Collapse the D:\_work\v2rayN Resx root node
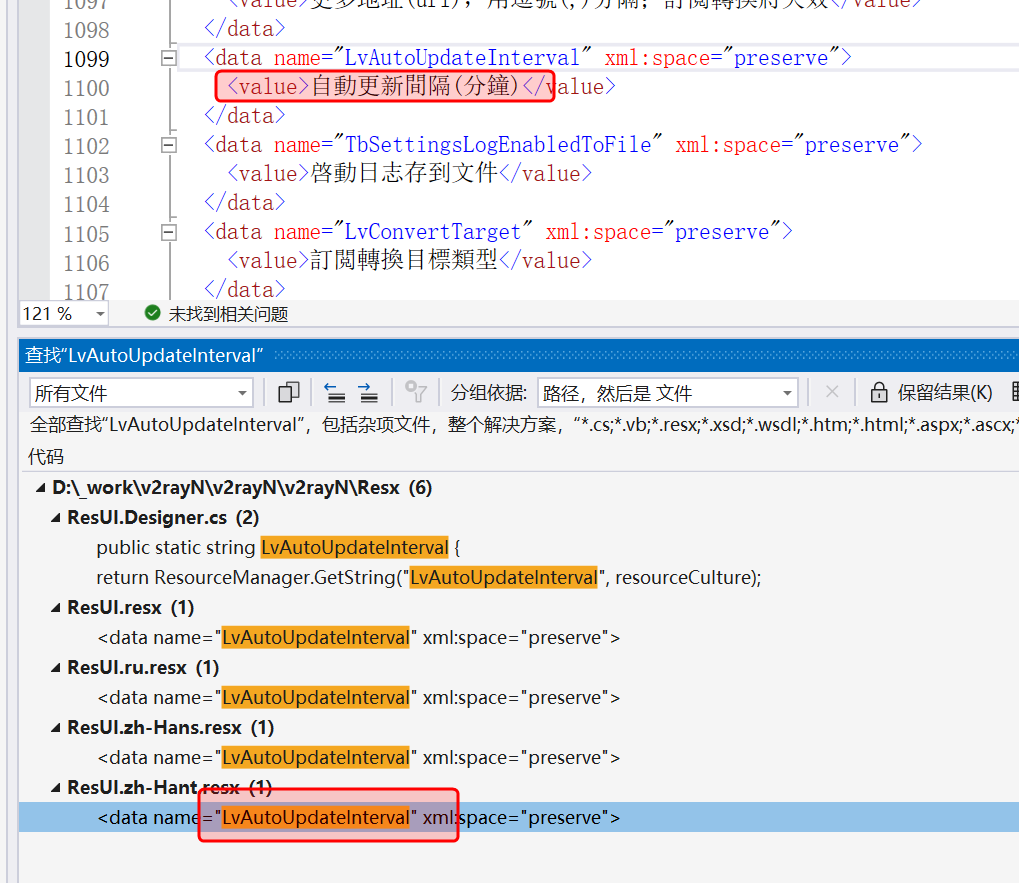This screenshot has height=883, width=1019. point(41,488)
